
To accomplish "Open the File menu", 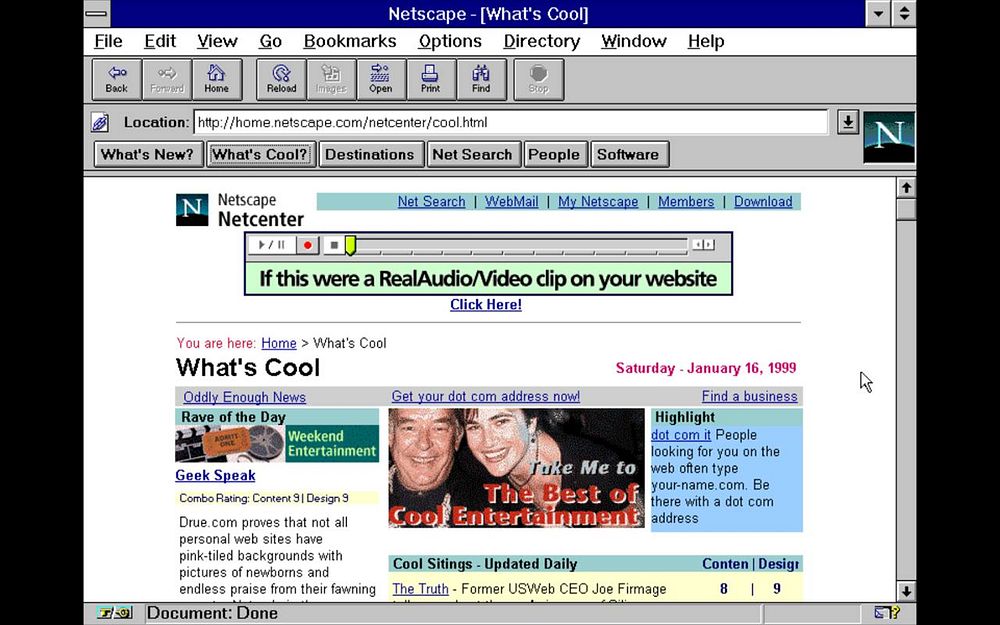I will (x=108, y=41).
